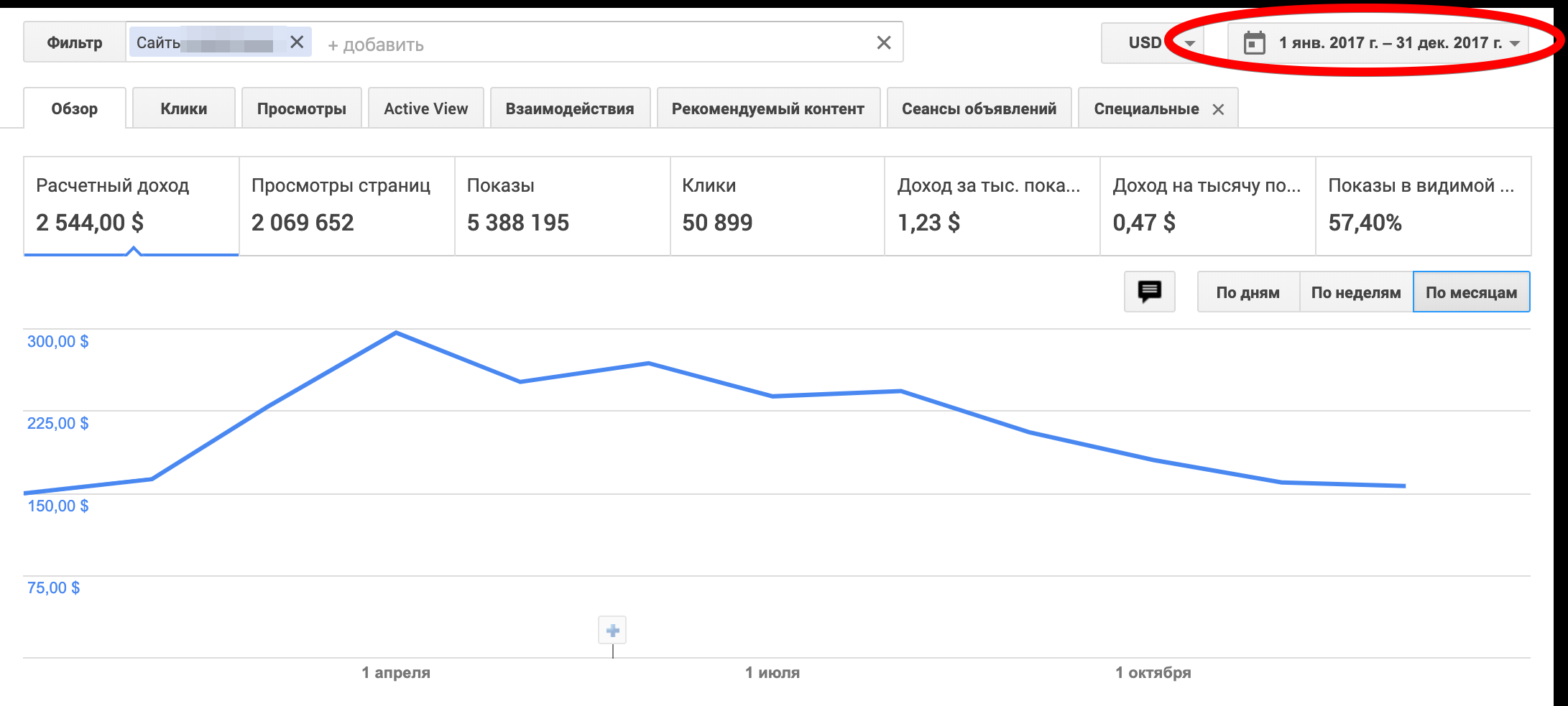Click the plus marker on chart axis
The width and height of the screenshot is (1568, 706).
[612, 631]
